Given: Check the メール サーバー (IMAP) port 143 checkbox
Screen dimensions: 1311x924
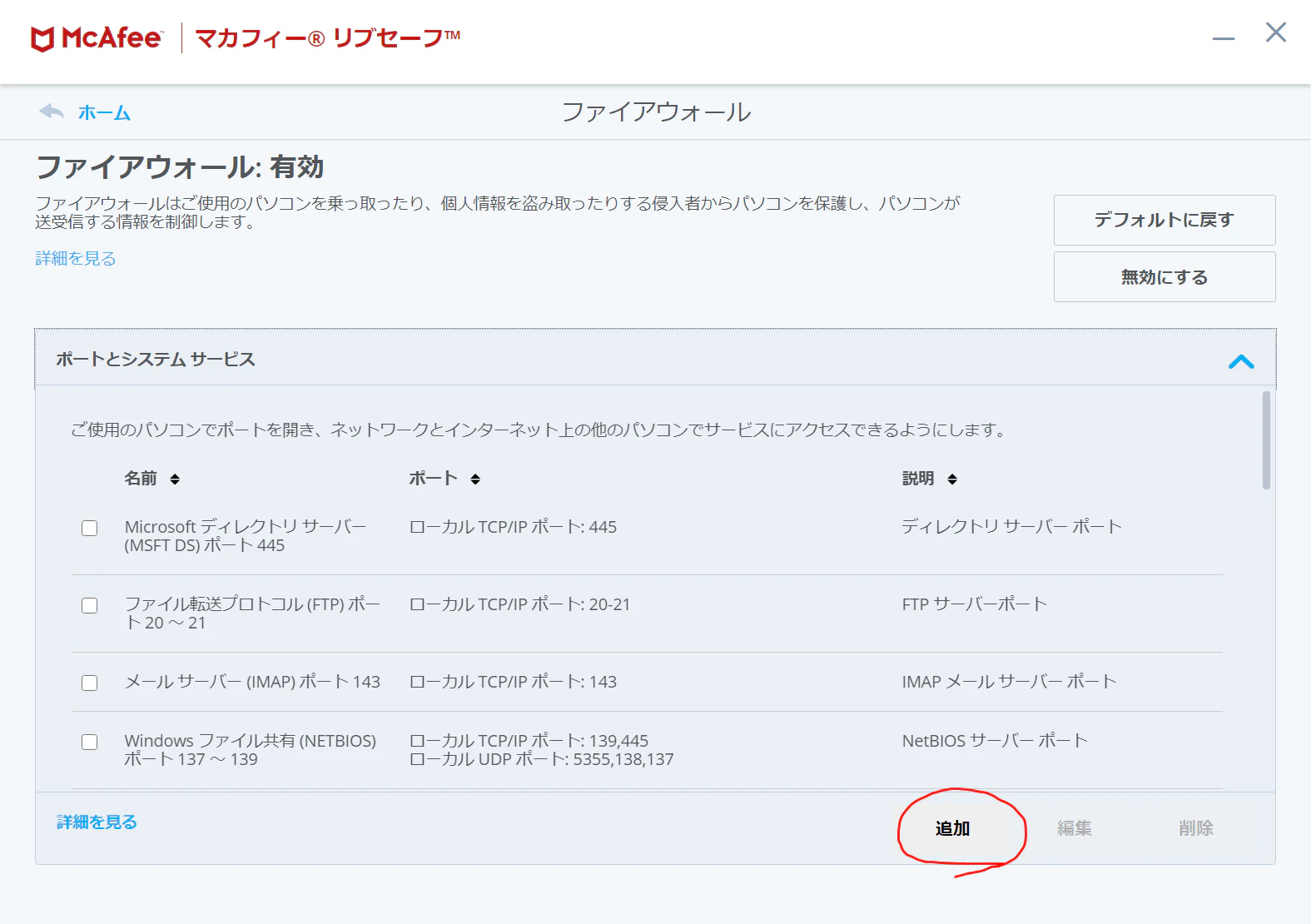Looking at the screenshot, I should point(90,683).
